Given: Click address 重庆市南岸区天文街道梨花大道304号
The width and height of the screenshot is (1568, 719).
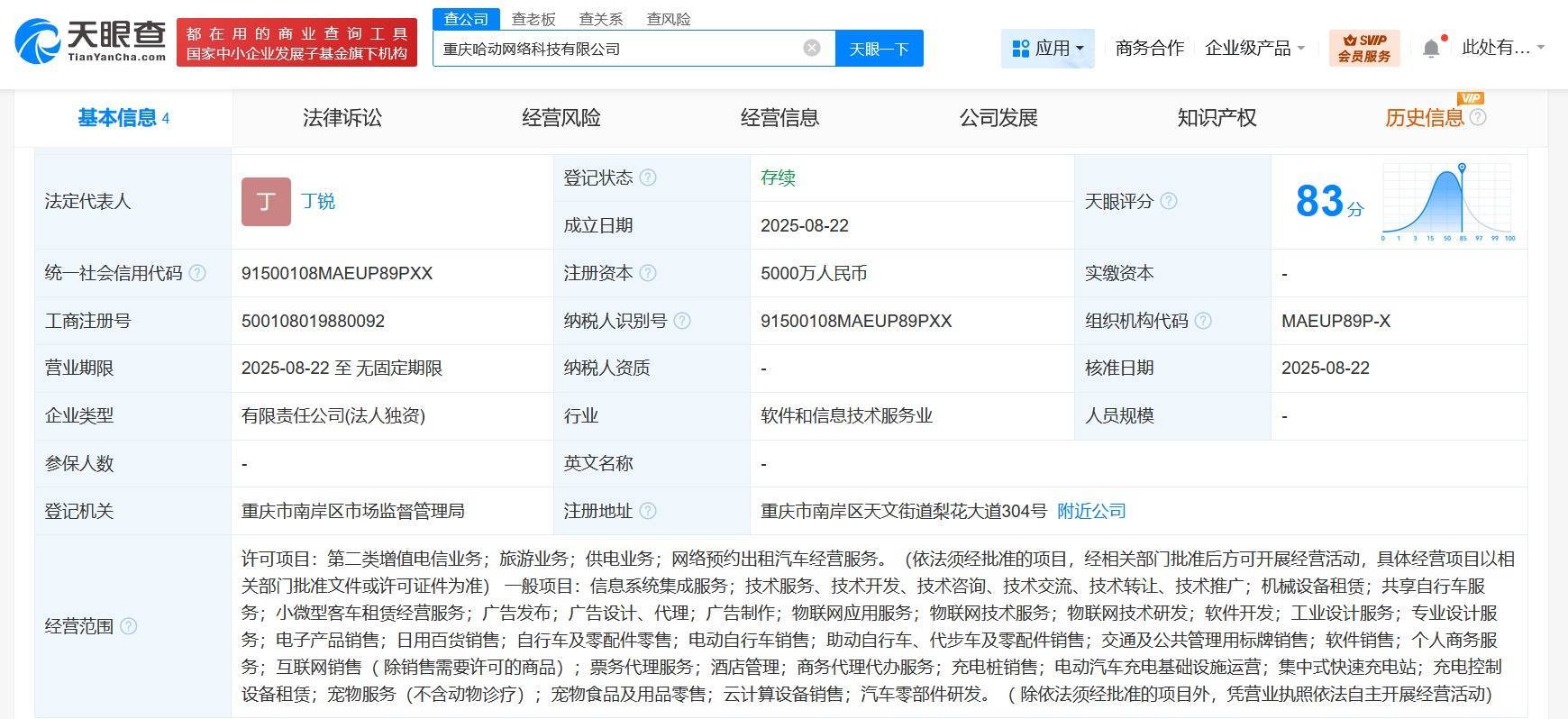Looking at the screenshot, I should click(x=904, y=511).
